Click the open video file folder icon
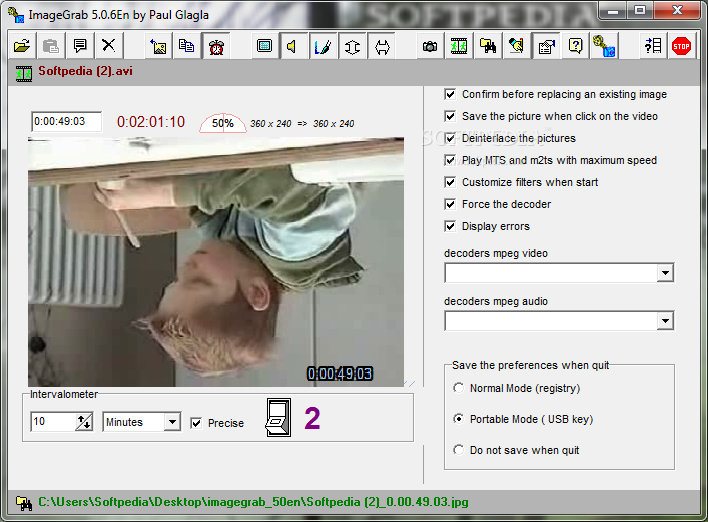The image size is (708, 522). [22, 46]
